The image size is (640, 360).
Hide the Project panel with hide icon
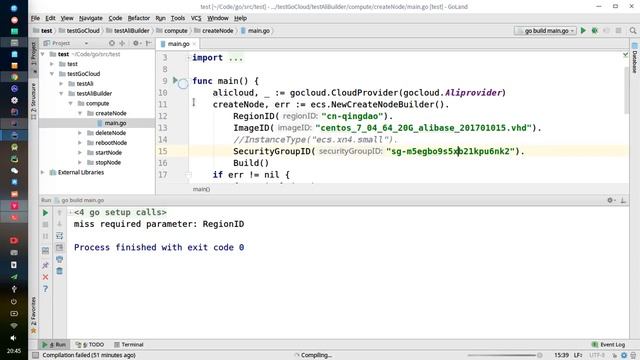[149, 43]
